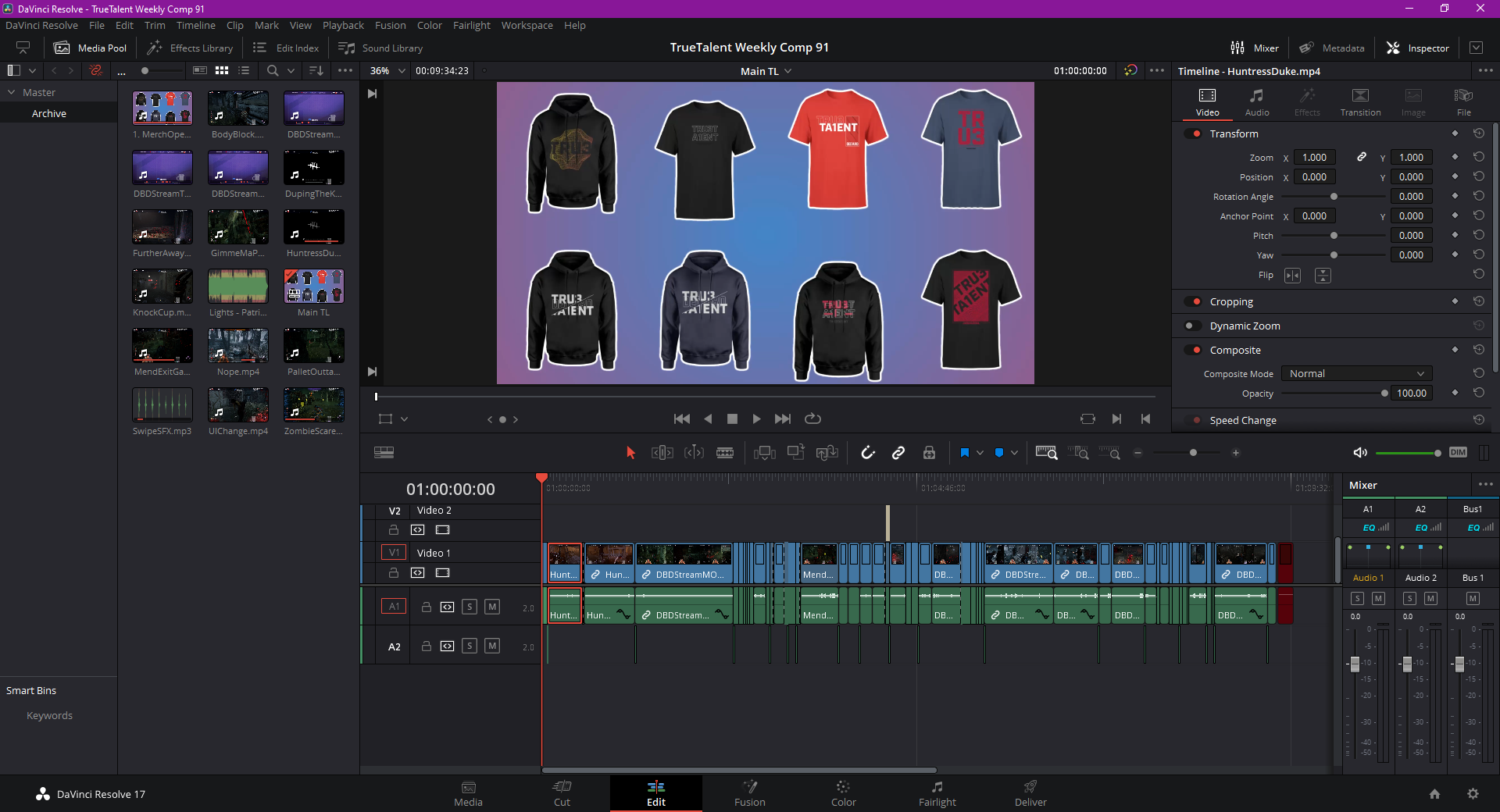Disable the Cropping section toggle
This screenshot has height=812, width=1500.
1193,302
